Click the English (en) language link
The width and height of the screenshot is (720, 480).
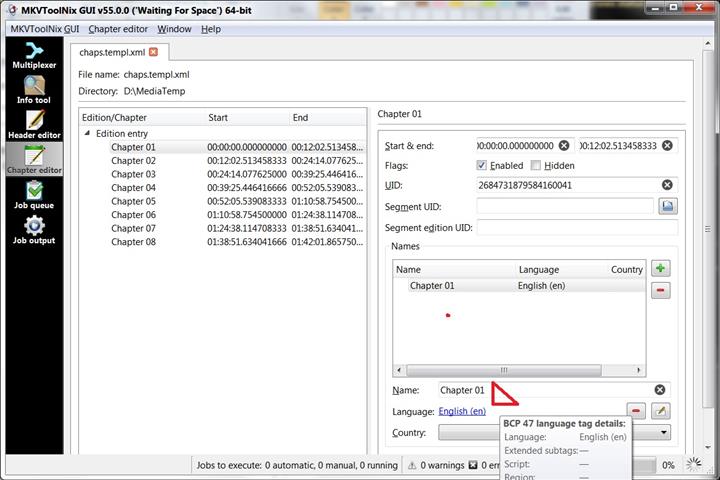(x=462, y=411)
